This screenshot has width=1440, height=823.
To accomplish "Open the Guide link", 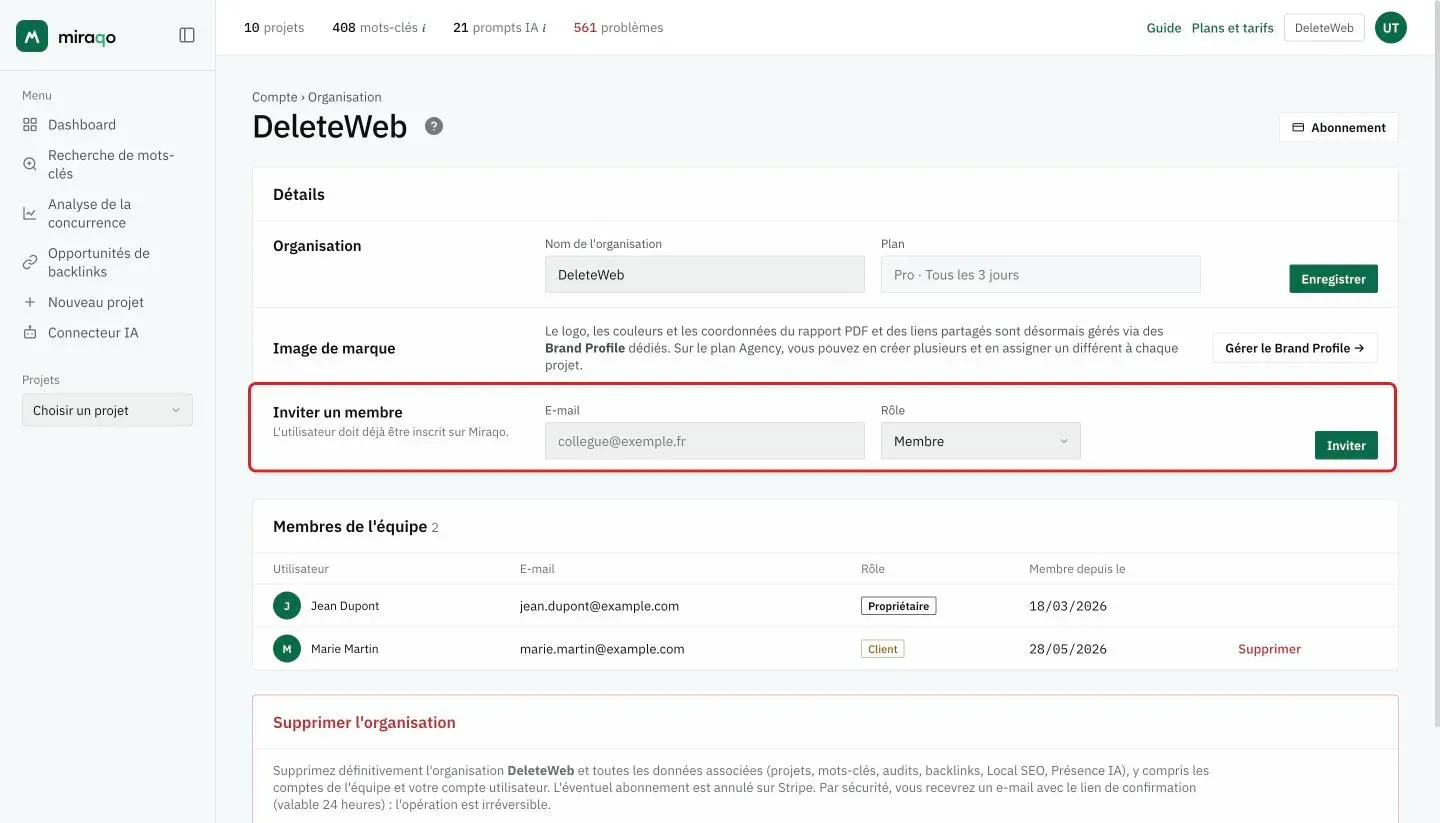I will [1164, 28].
